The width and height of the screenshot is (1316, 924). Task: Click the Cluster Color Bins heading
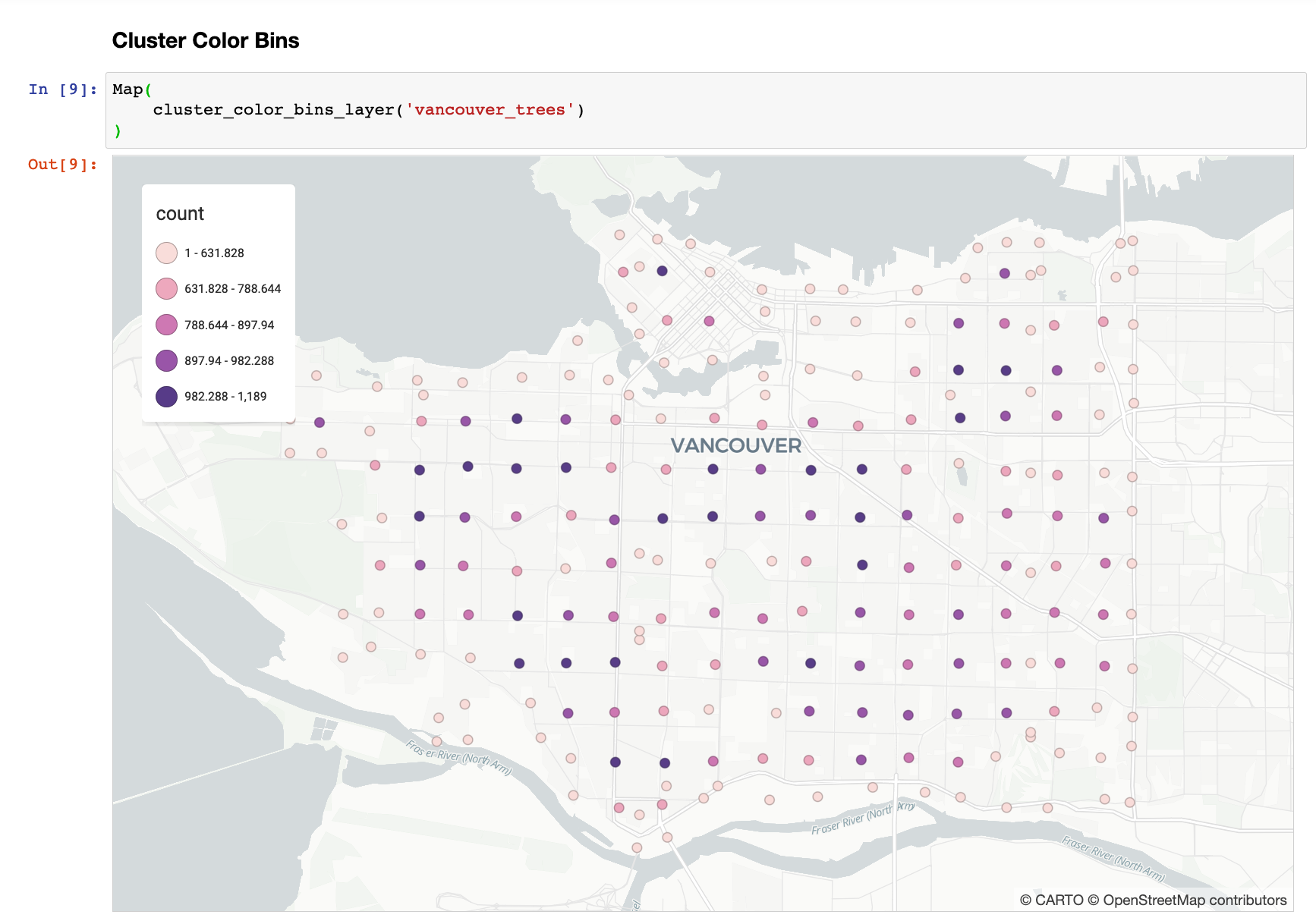click(x=206, y=40)
